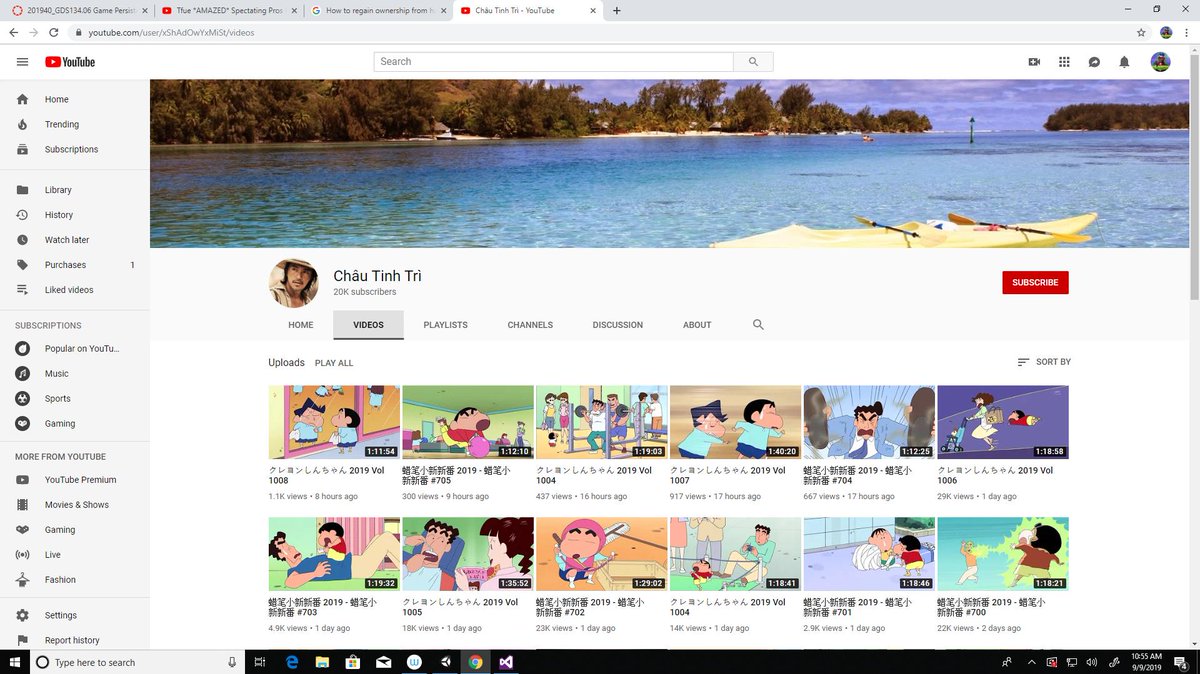
Task: Click the YouTube search field
Action: pyautogui.click(x=554, y=62)
